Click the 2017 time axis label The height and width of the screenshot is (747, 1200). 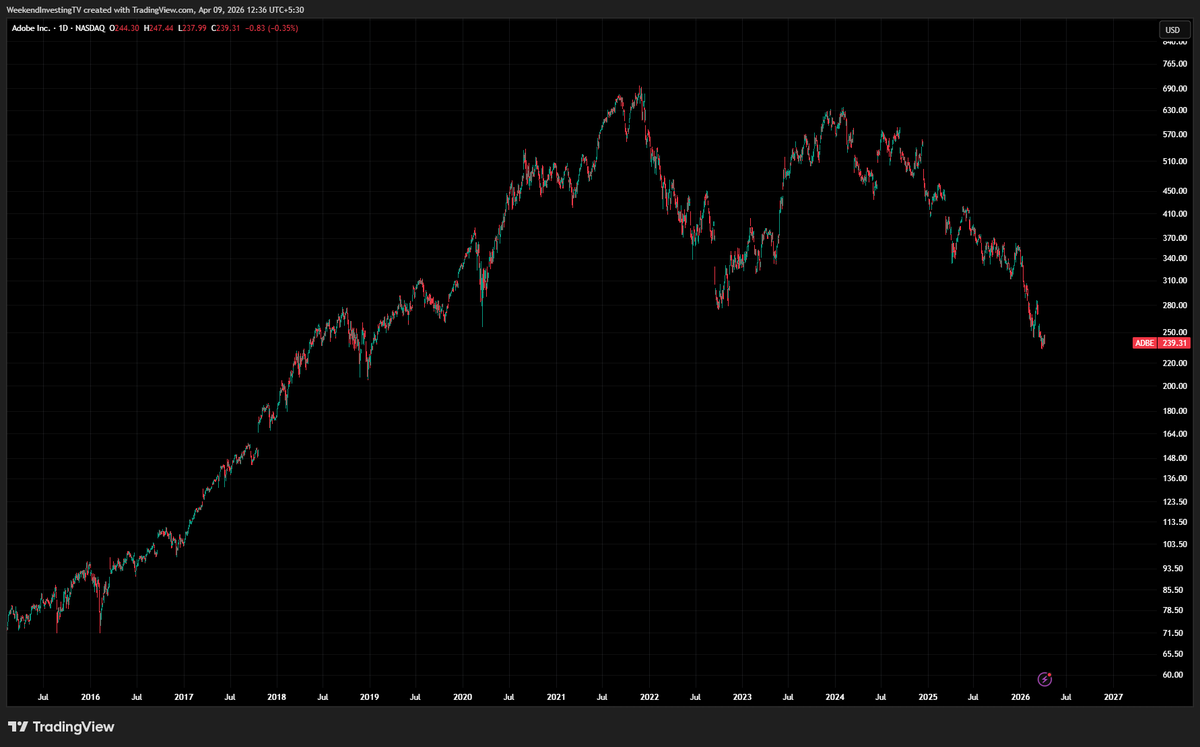(183, 696)
